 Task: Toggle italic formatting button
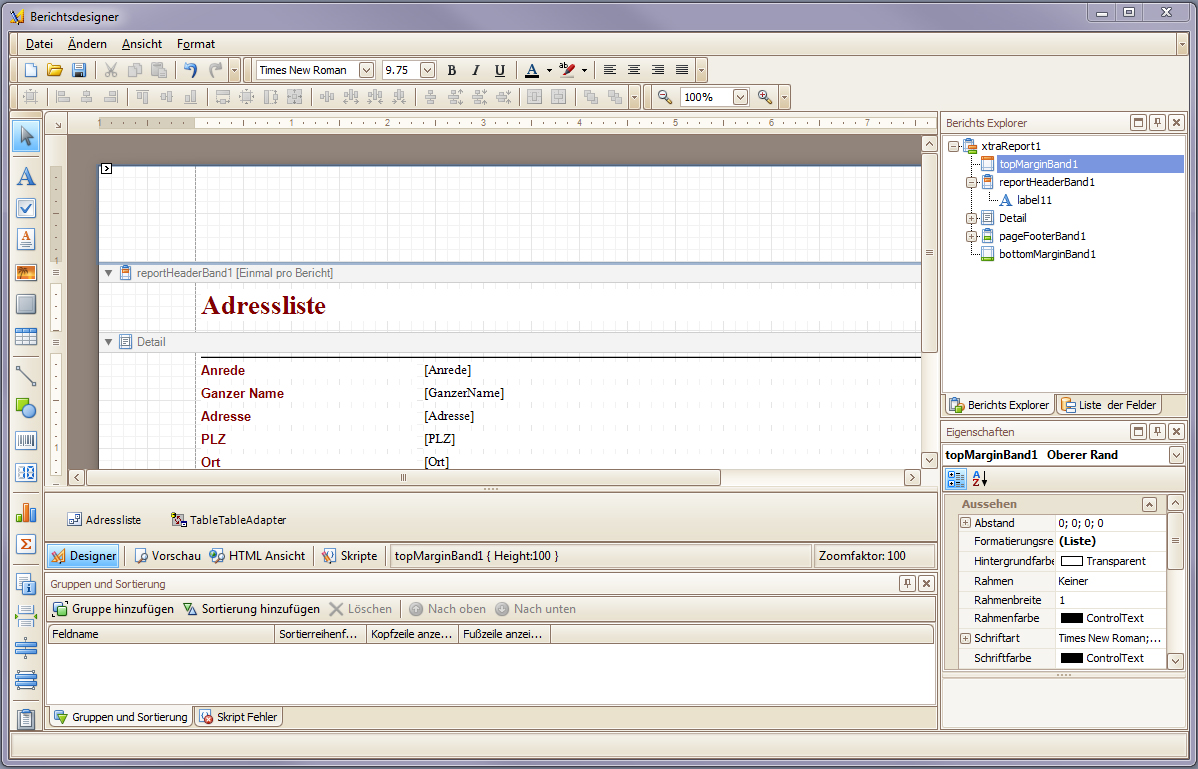(476, 70)
